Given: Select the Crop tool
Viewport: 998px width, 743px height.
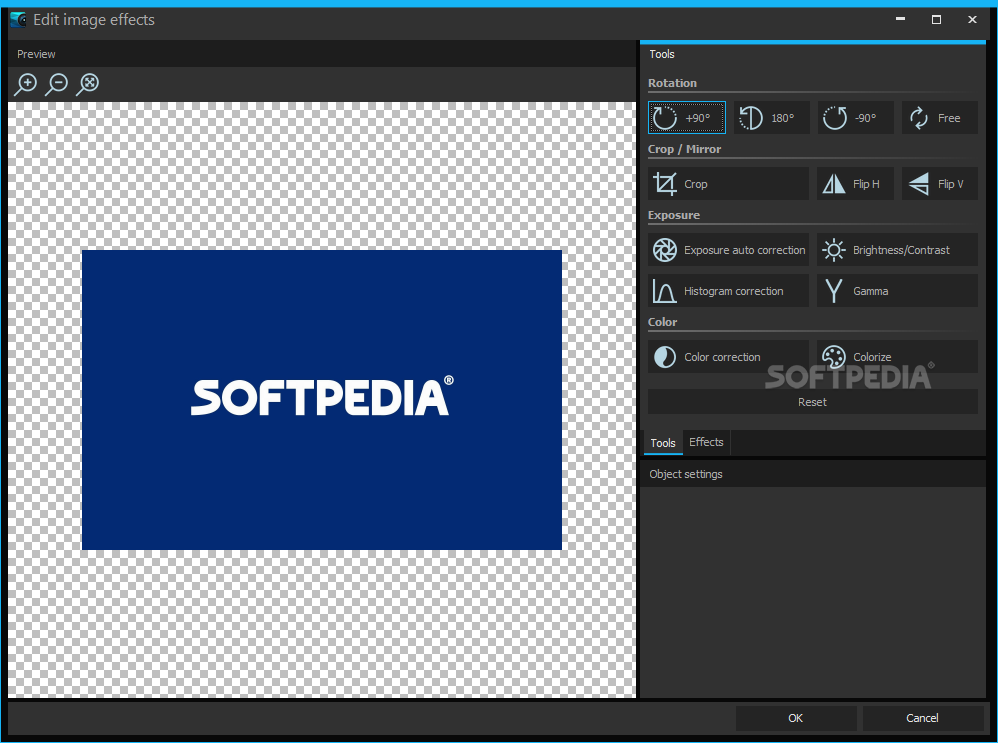Looking at the screenshot, I should 728,184.
